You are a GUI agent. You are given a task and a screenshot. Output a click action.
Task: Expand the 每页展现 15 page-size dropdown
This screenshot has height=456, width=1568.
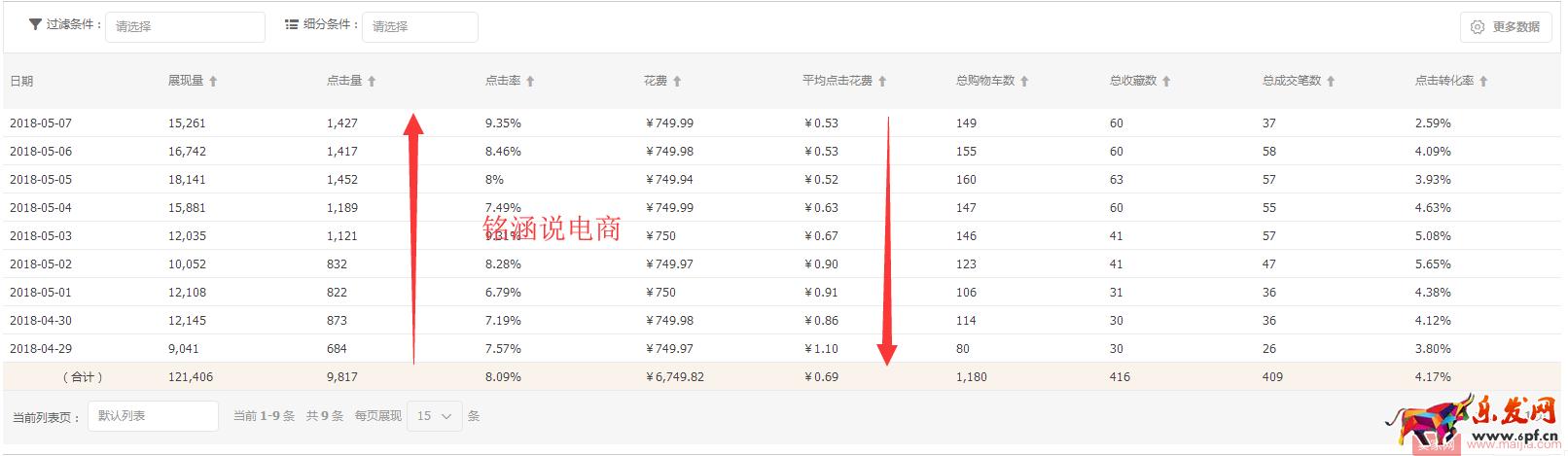coord(434,416)
